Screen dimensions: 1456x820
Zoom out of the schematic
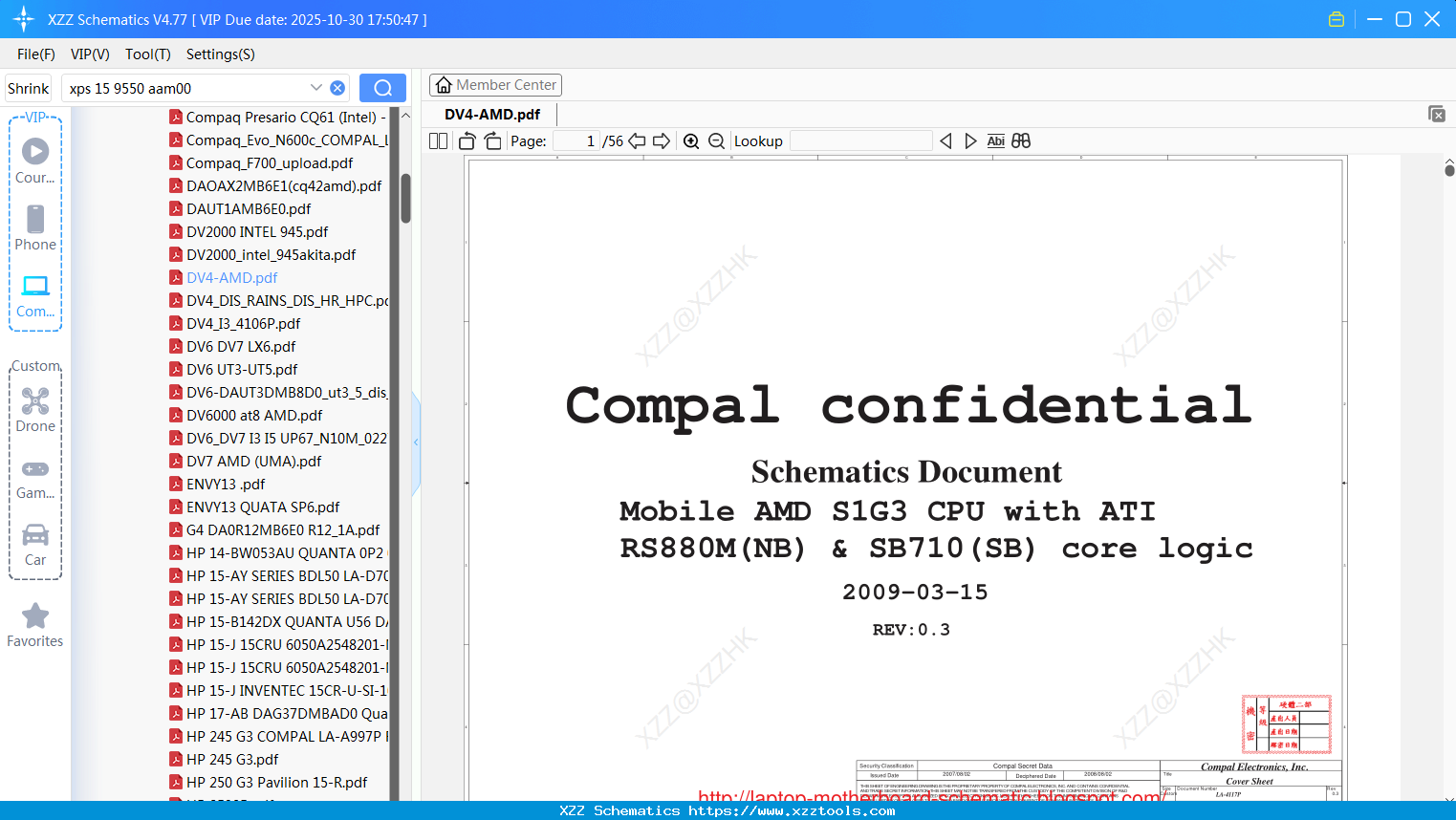716,141
